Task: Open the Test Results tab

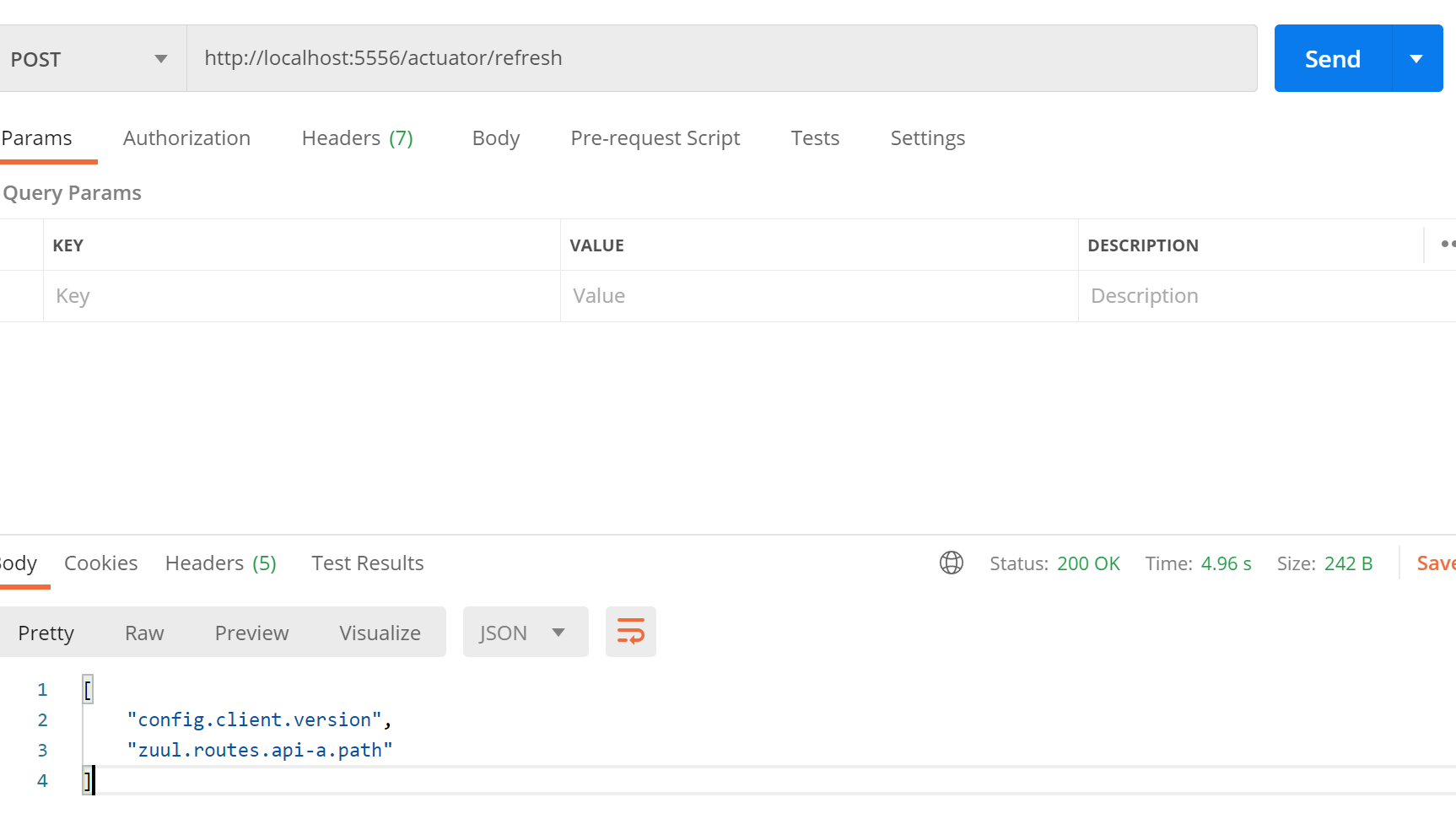Action: tap(368, 563)
